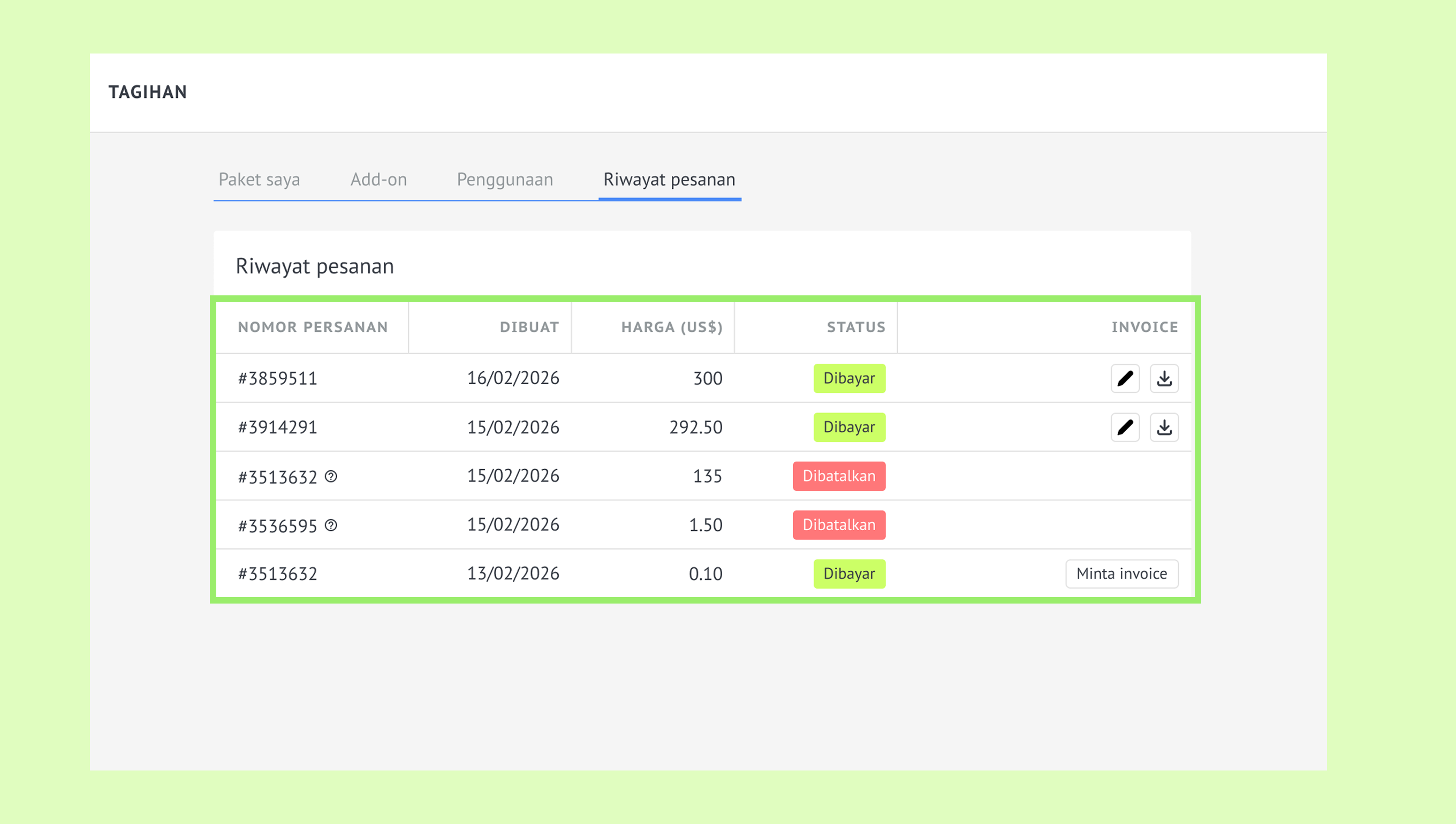
Task: Download invoice for order #3914291
Action: point(1164,428)
